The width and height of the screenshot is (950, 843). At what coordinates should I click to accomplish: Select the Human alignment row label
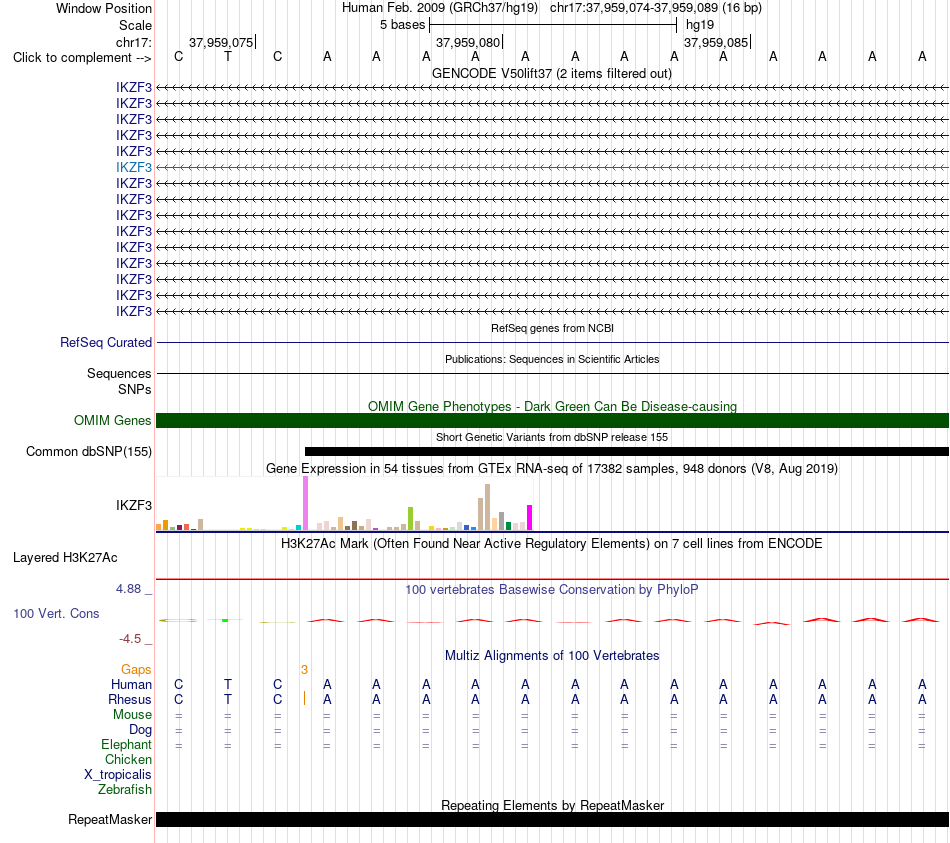(x=131, y=685)
